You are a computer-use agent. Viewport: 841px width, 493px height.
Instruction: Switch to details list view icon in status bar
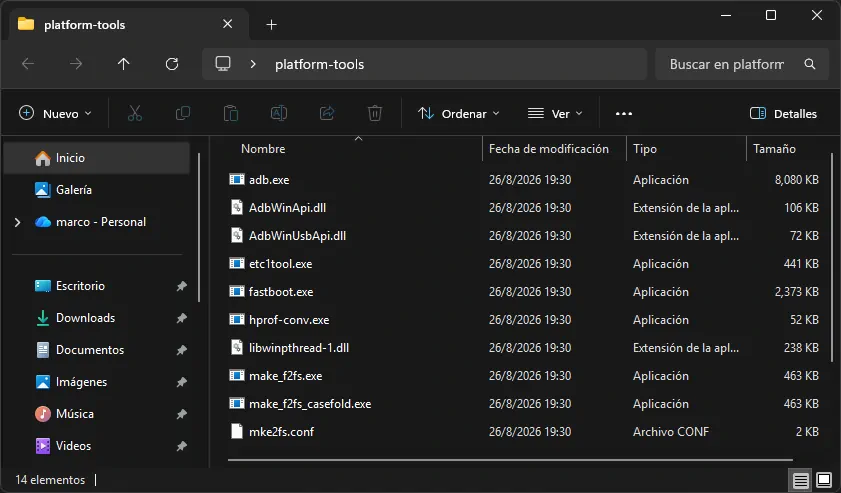pyautogui.click(x=800, y=480)
